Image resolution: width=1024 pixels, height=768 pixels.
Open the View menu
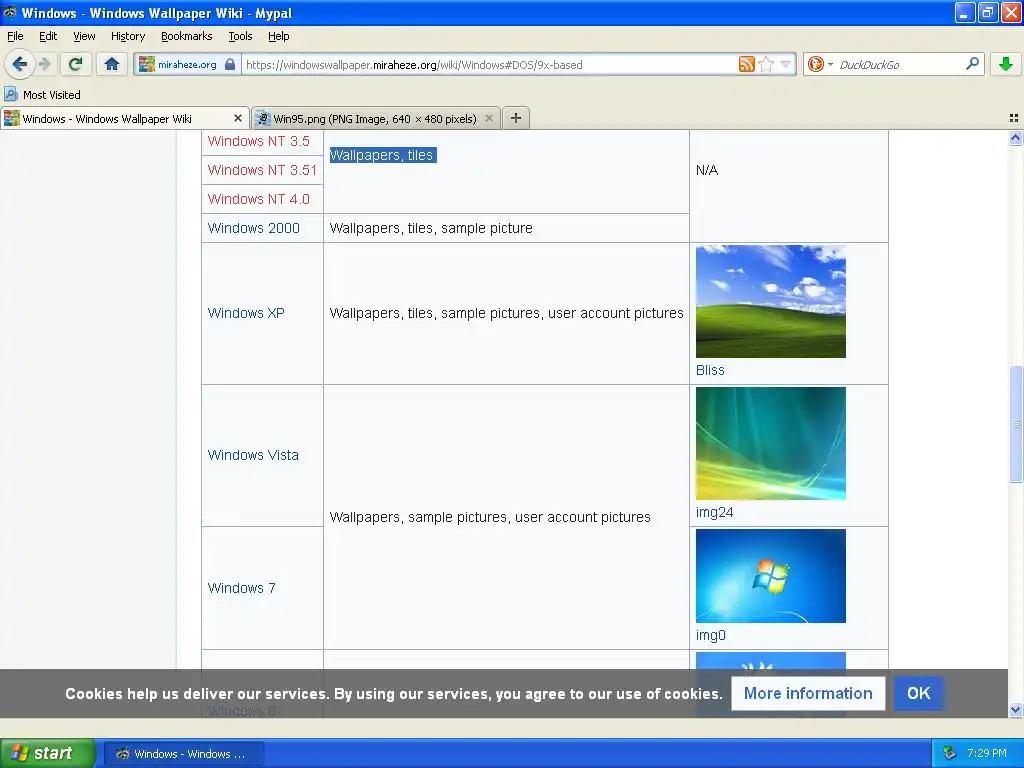(x=84, y=37)
